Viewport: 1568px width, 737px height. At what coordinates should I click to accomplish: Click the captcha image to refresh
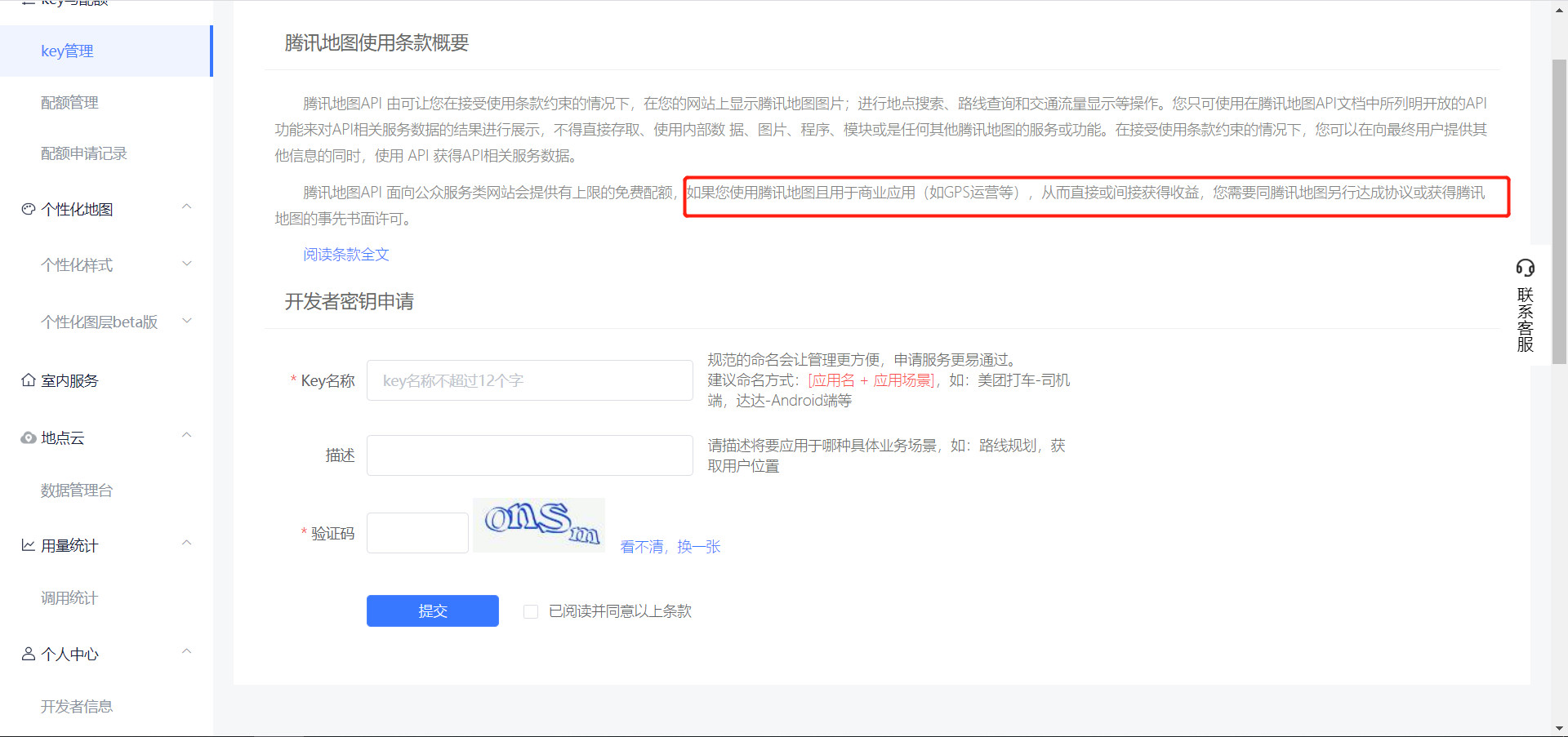pos(539,526)
